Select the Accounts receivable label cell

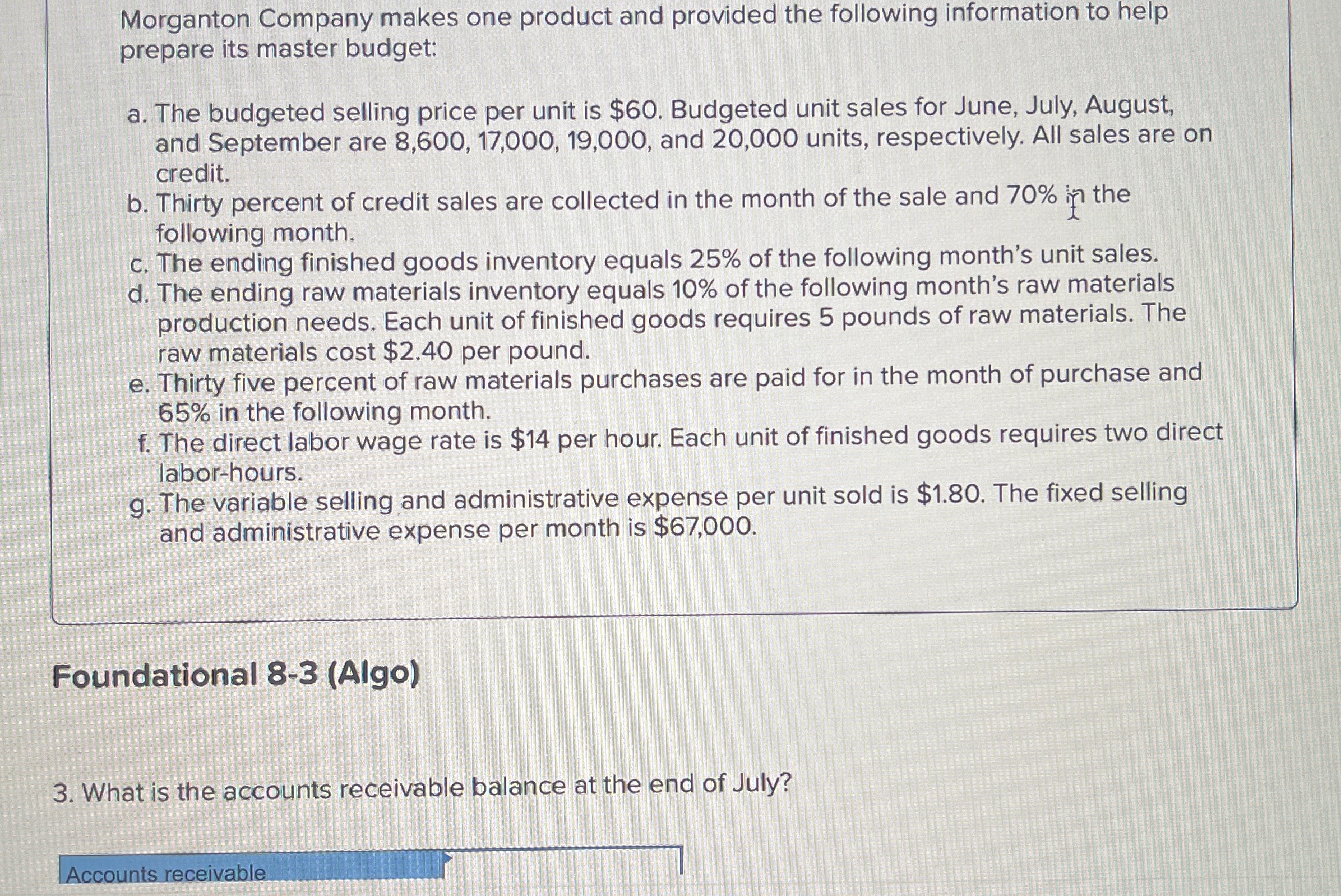(x=252, y=866)
